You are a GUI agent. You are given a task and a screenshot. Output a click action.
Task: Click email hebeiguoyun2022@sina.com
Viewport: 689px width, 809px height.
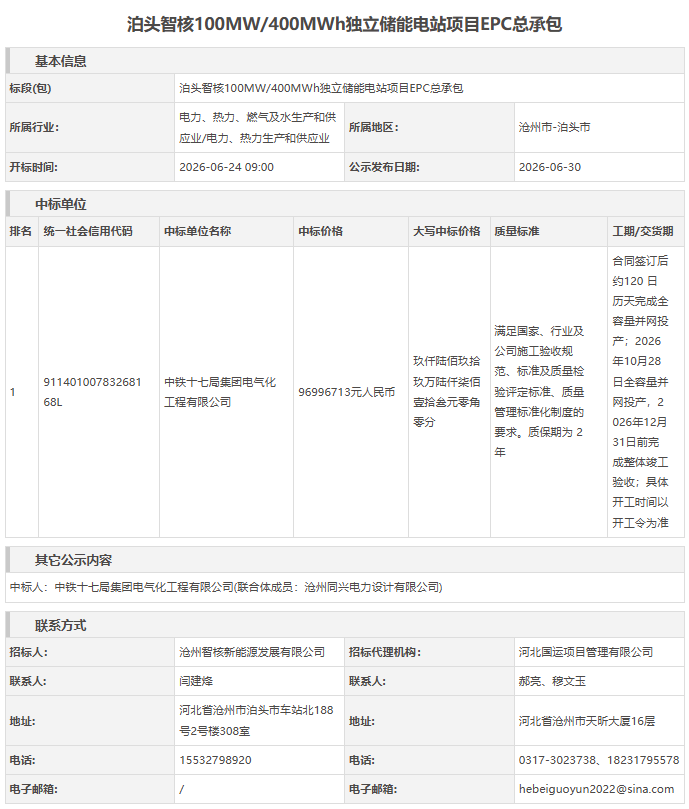(x=597, y=789)
